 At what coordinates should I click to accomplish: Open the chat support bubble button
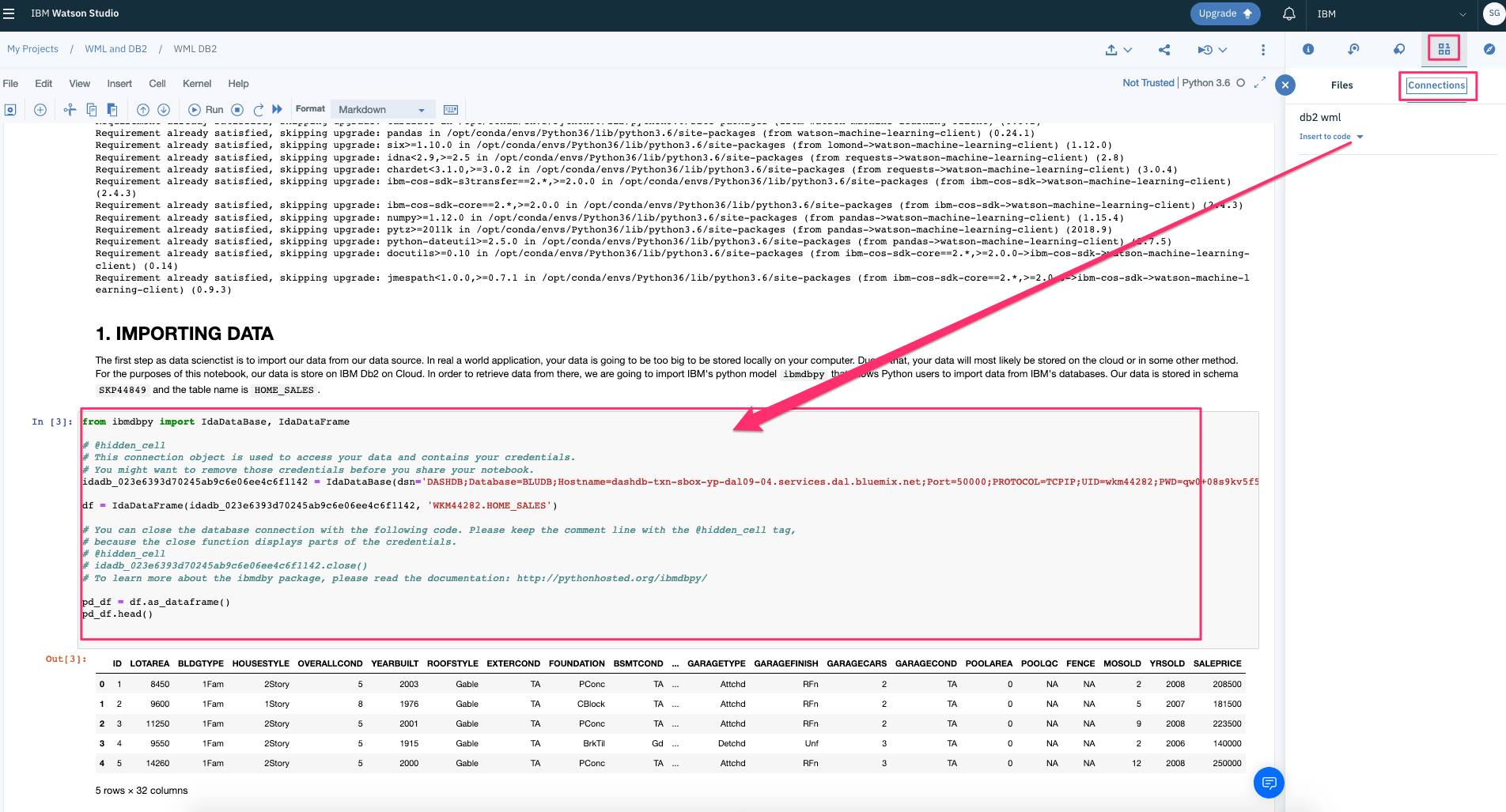[1269, 783]
